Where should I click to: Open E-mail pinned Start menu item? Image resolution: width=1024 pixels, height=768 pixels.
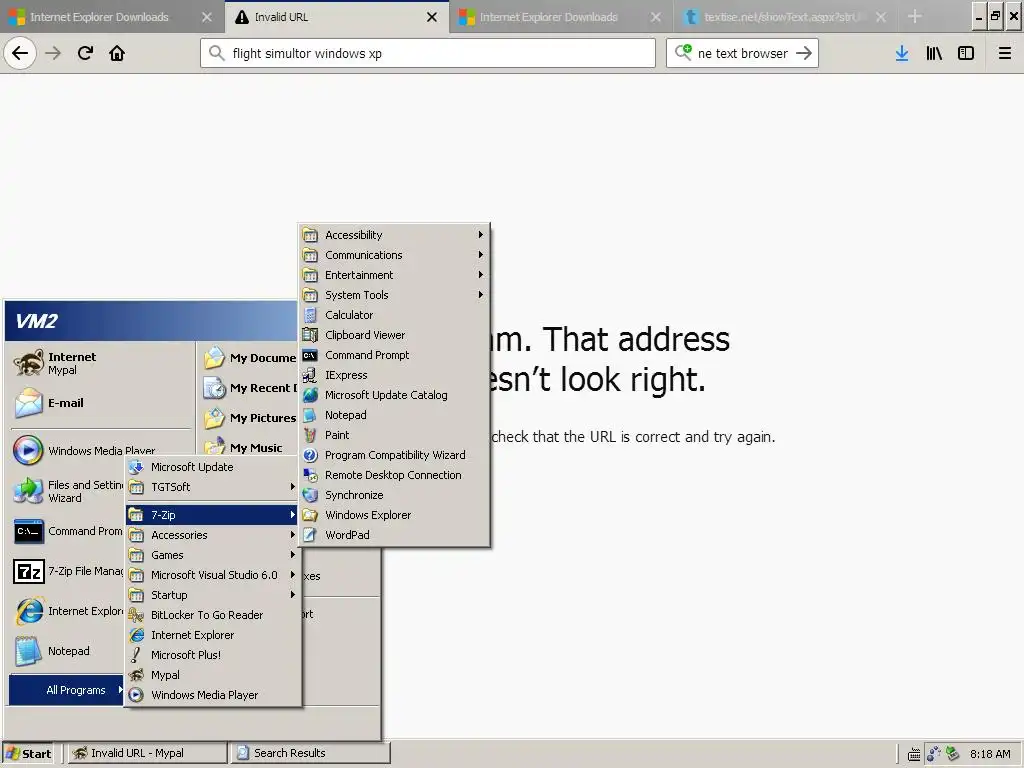click(x=101, y=403)
